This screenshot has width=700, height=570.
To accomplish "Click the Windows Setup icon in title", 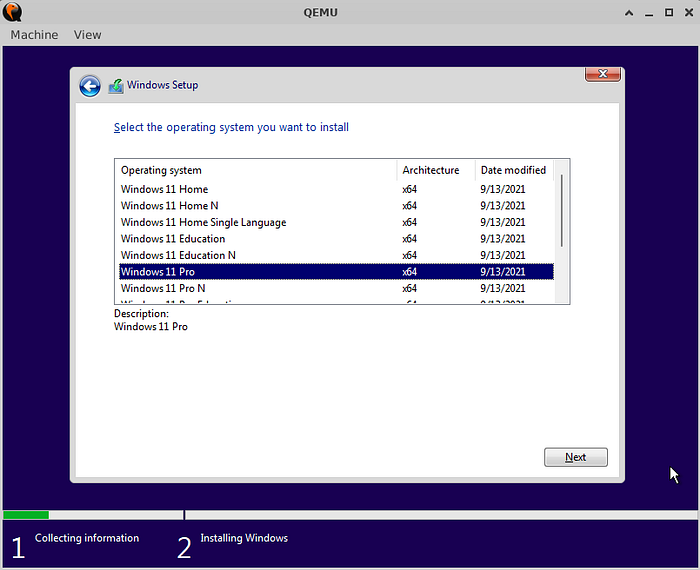I will point(116,86).
